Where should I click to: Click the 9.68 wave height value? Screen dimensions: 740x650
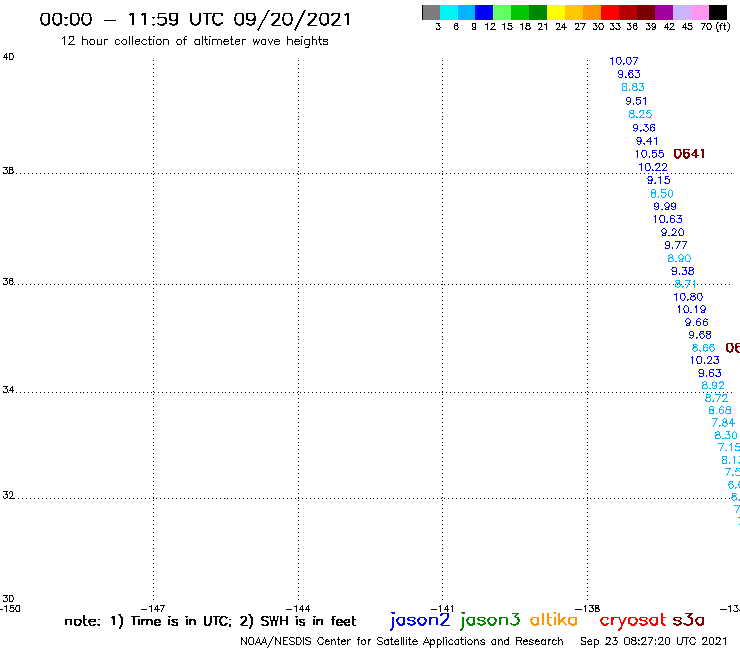tap(699, 335)
